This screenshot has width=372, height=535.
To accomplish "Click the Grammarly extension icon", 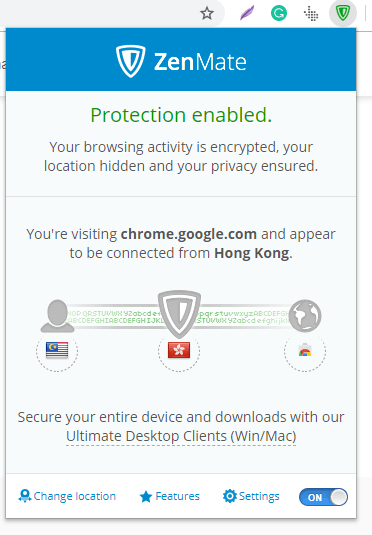I will 279,14.
